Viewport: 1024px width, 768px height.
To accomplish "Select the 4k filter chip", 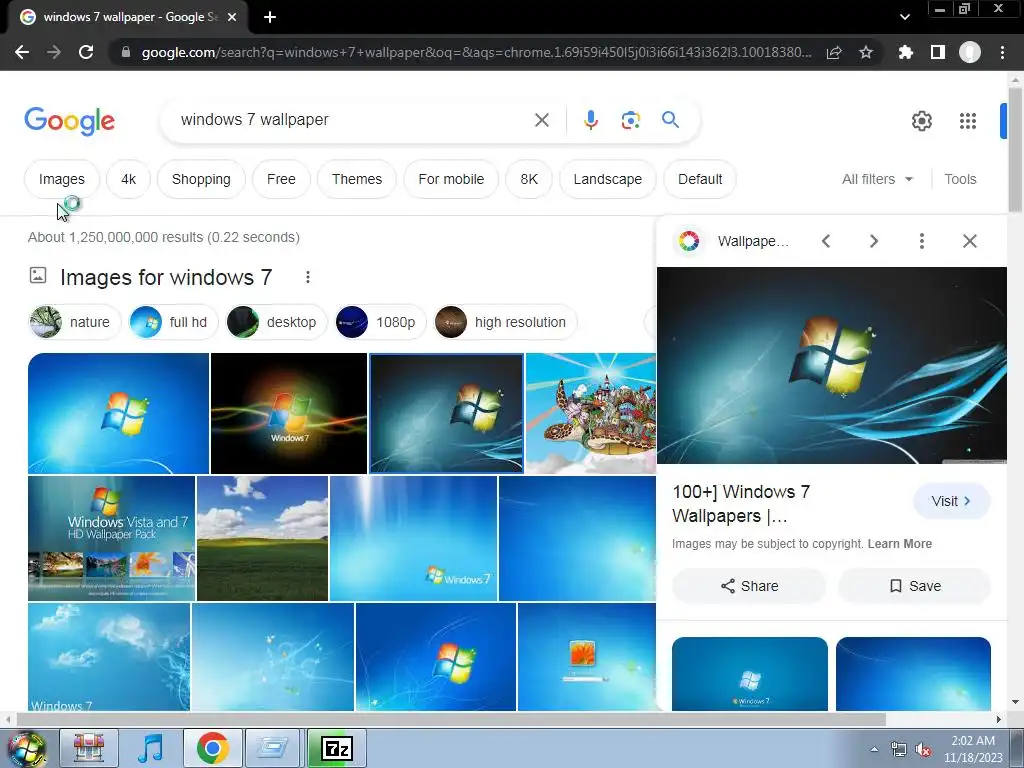I will [129, 179].
